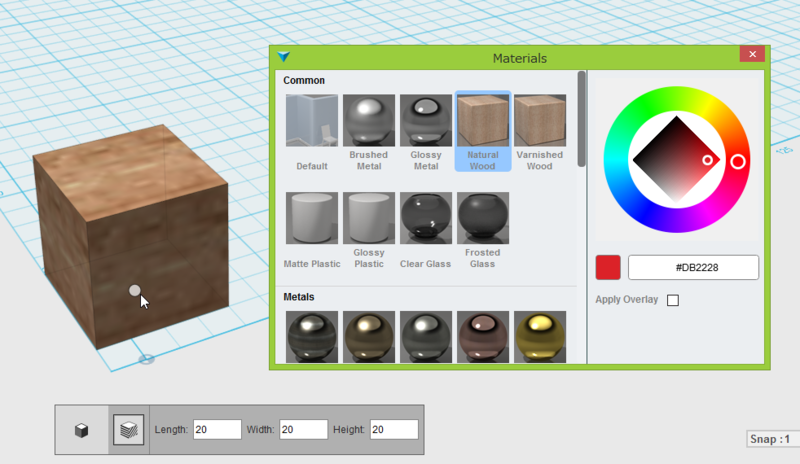Viewport: 800px width, 464px height.
Task: Click the saturation diamond picker handle
Action: pyautogui.click(x=707, y=160)
